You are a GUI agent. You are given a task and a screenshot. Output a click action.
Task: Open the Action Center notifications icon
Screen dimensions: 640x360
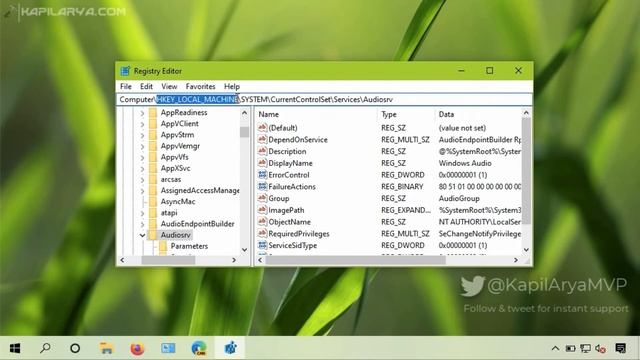tap(621, 348)
